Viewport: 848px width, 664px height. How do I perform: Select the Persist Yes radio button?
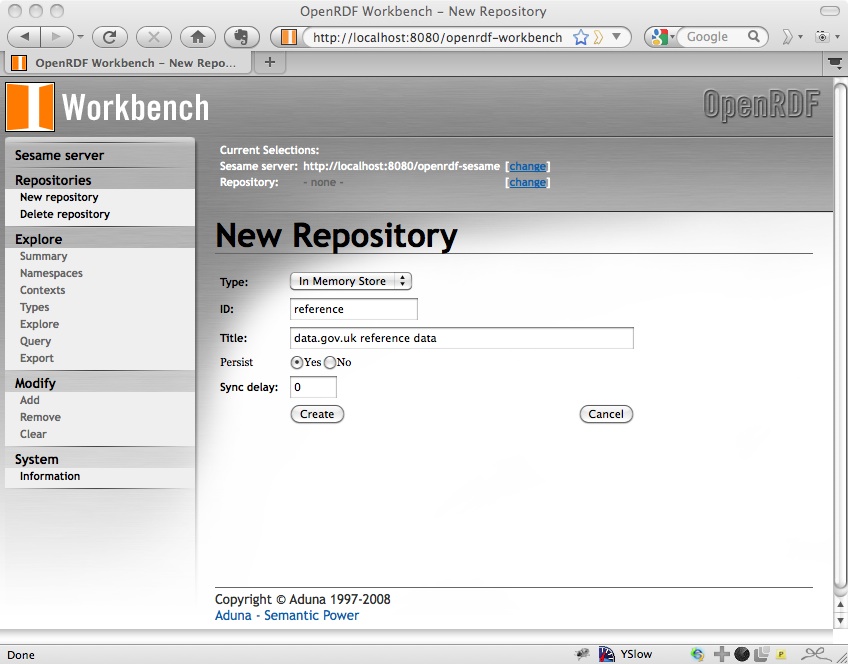[296, 362]
